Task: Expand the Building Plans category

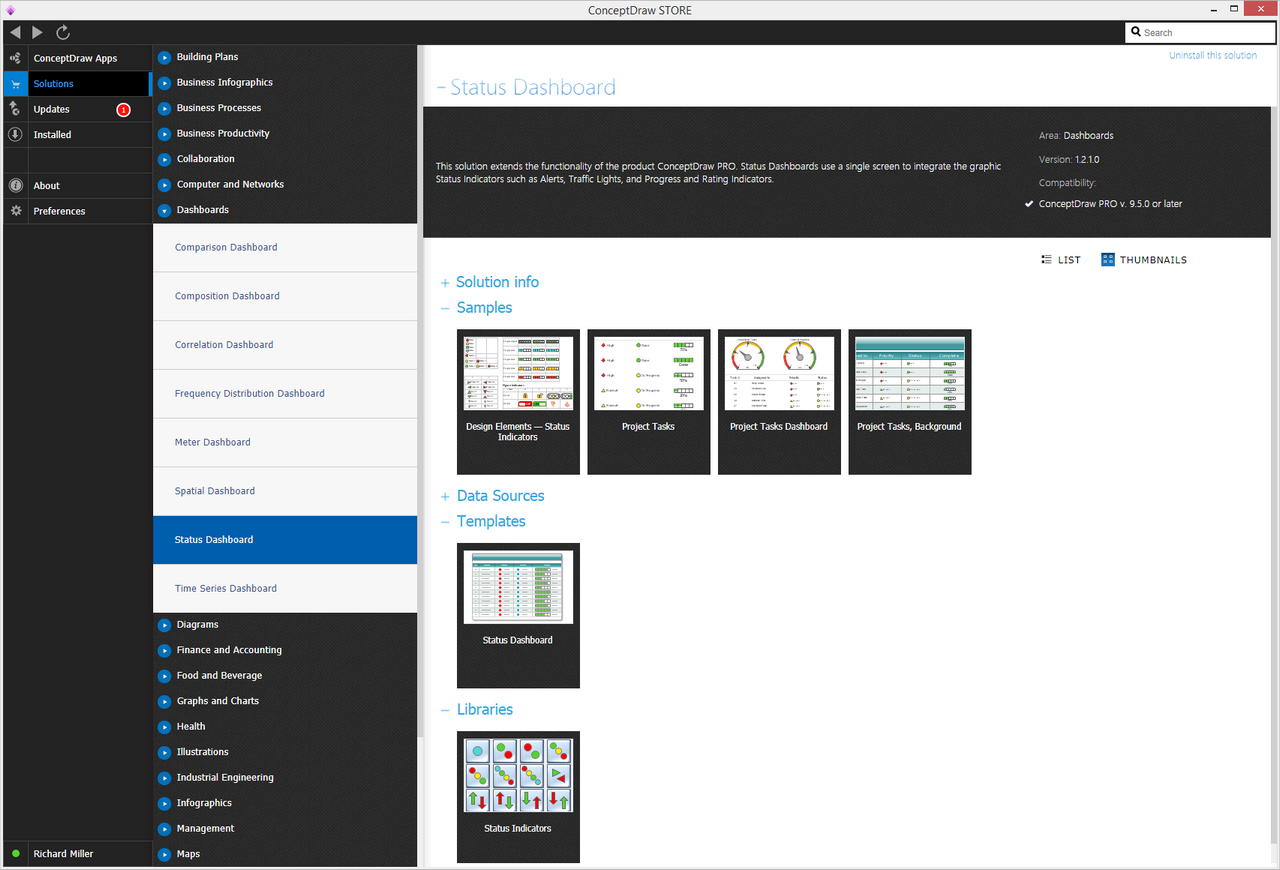Action: (164, 57)
